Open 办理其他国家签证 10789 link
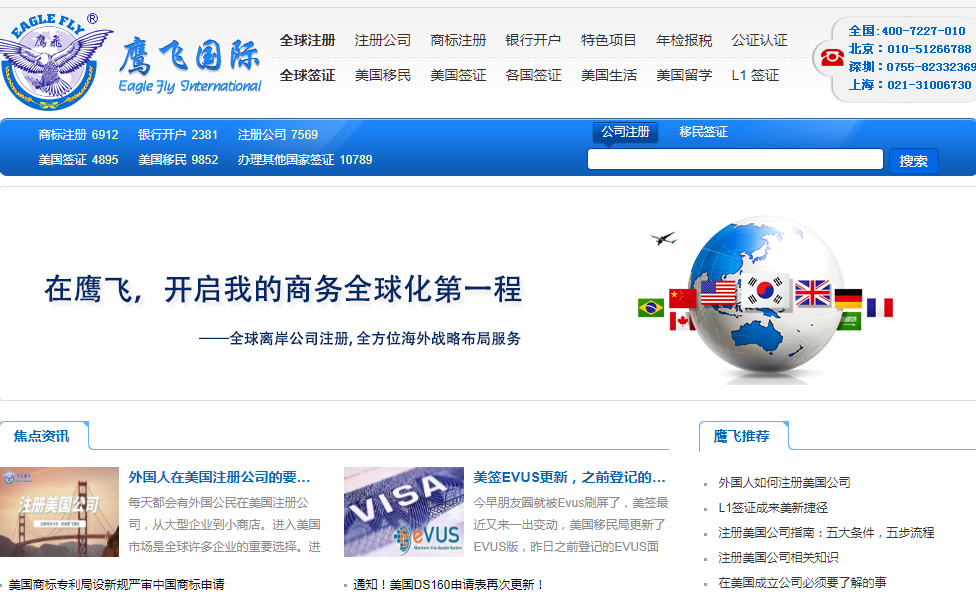Screen dimensions: 976x600 point(304,160)
